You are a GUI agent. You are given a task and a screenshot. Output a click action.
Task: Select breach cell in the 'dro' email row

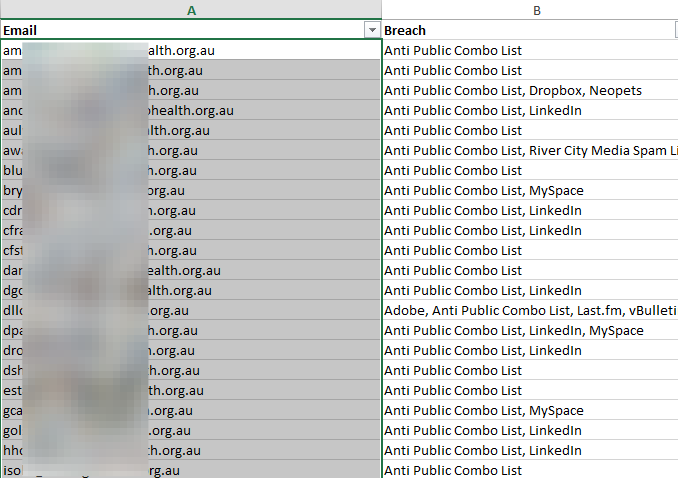530,350
